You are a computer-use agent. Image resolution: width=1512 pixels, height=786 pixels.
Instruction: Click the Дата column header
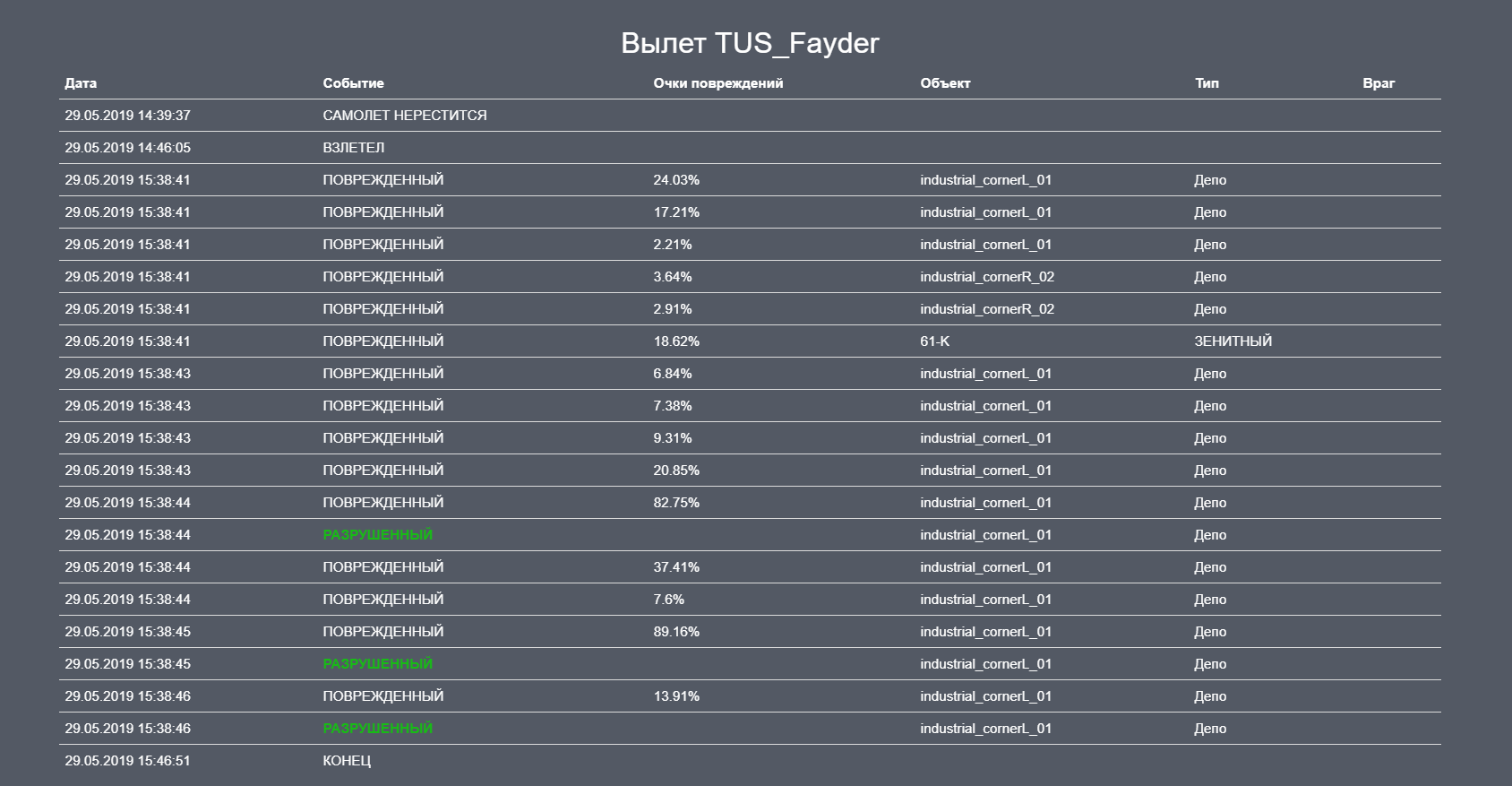[81, 83]
